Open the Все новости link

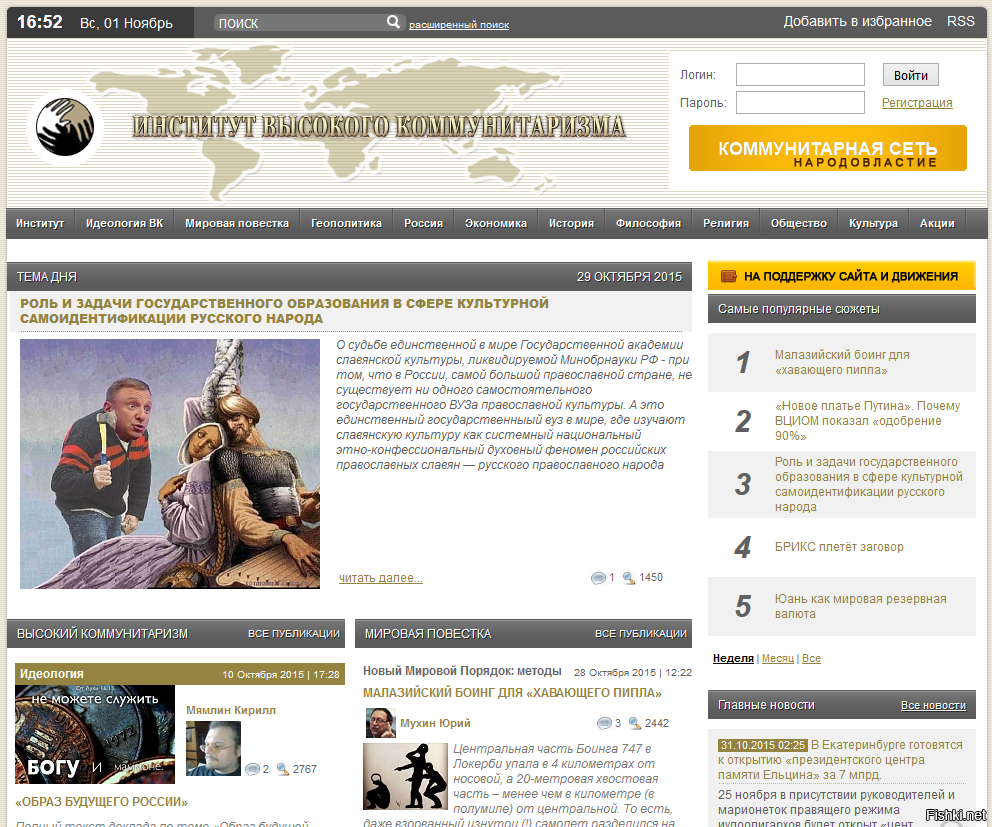(933, 705)
